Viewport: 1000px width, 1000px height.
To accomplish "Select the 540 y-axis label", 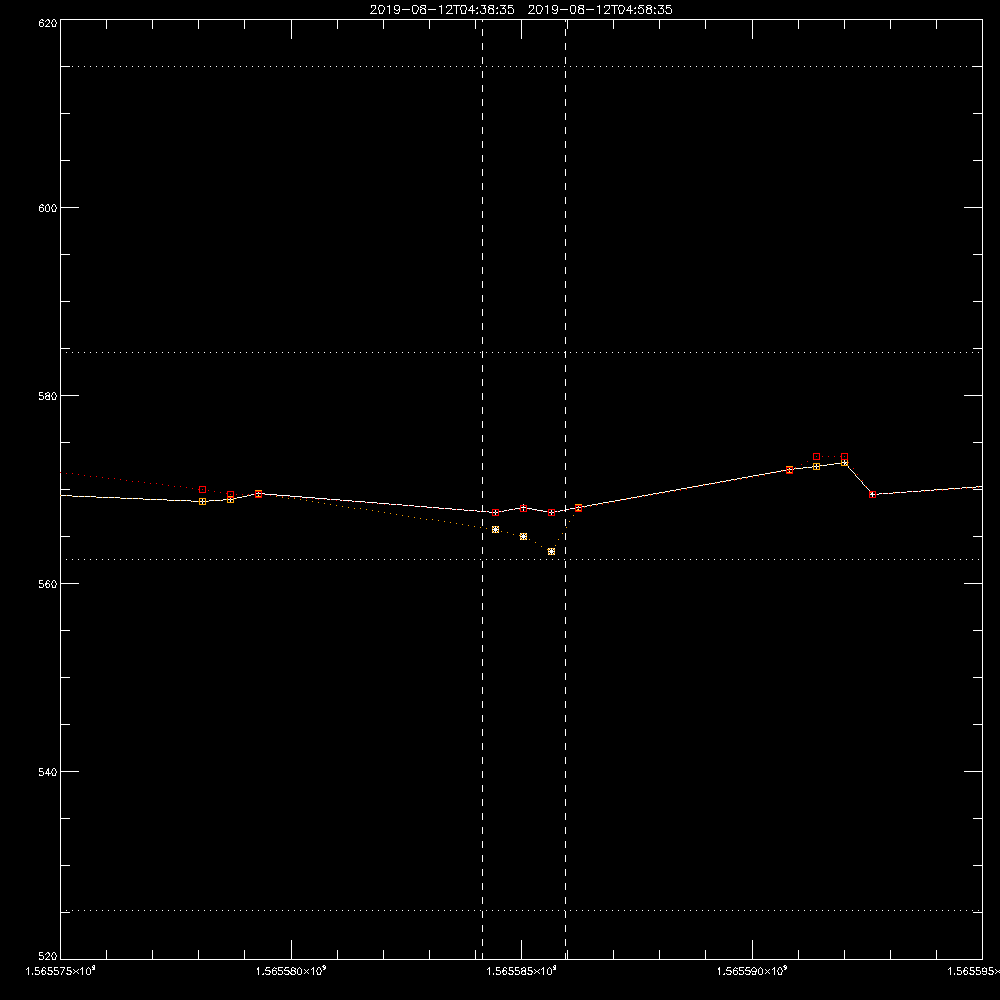I will [48, 772].
